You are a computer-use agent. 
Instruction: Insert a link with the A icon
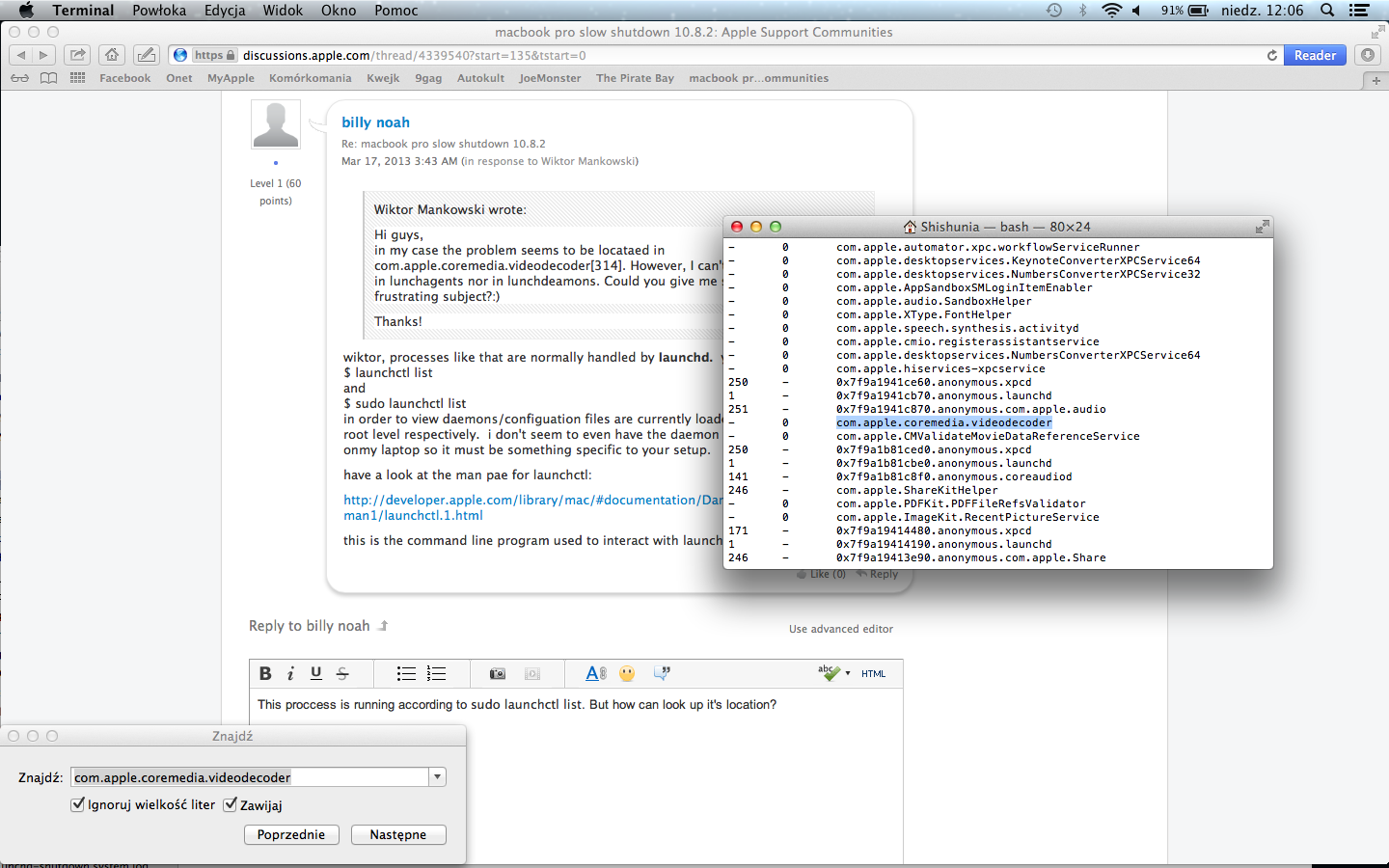coord(596,673)
